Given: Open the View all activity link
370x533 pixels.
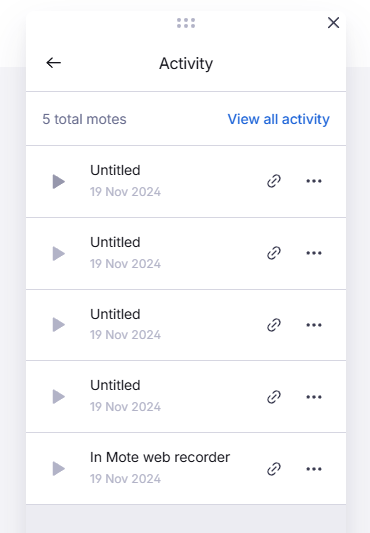Looking at the screenshot, I should (x=279, y=119).
